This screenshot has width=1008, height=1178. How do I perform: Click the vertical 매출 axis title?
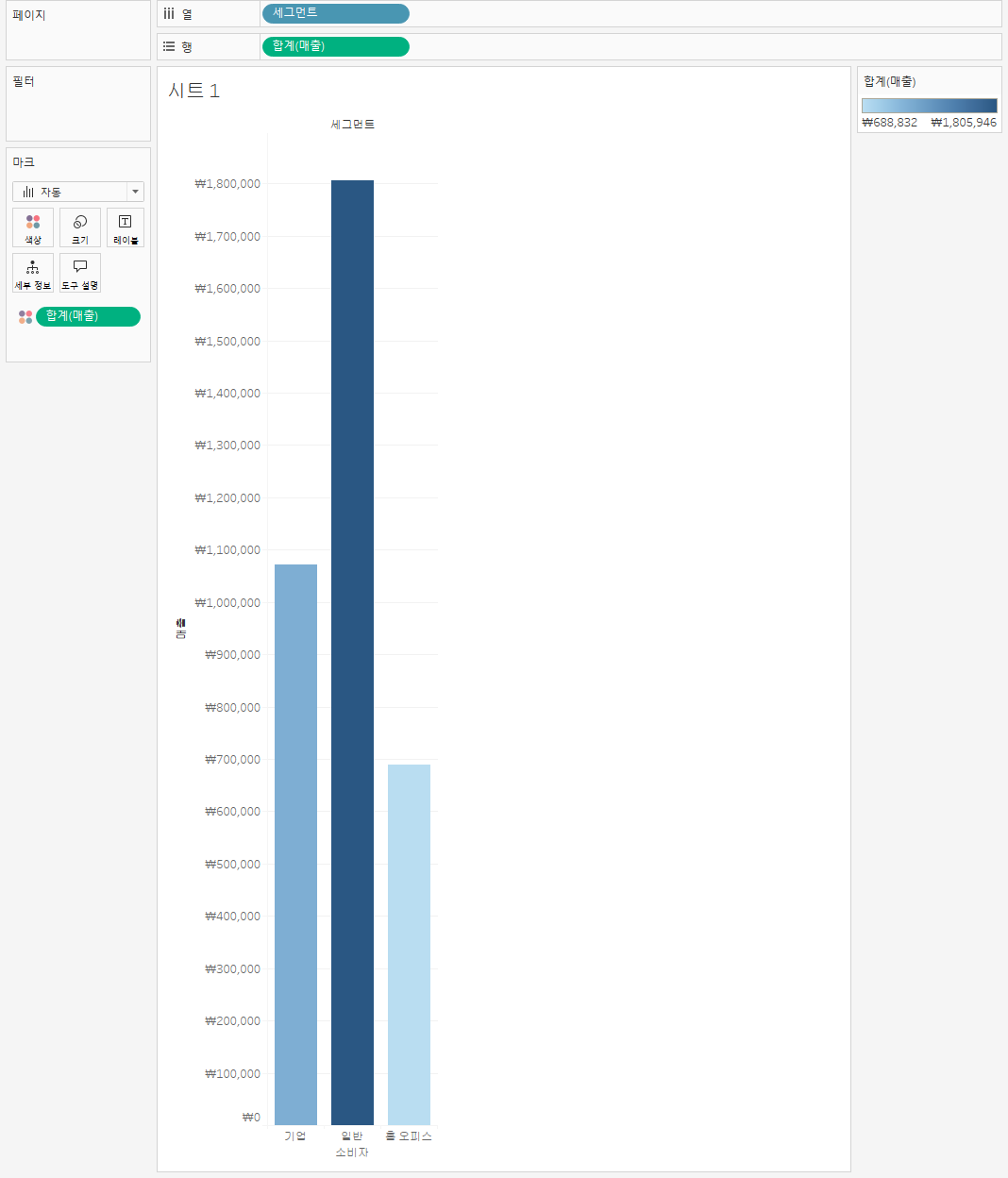(180, 629)
